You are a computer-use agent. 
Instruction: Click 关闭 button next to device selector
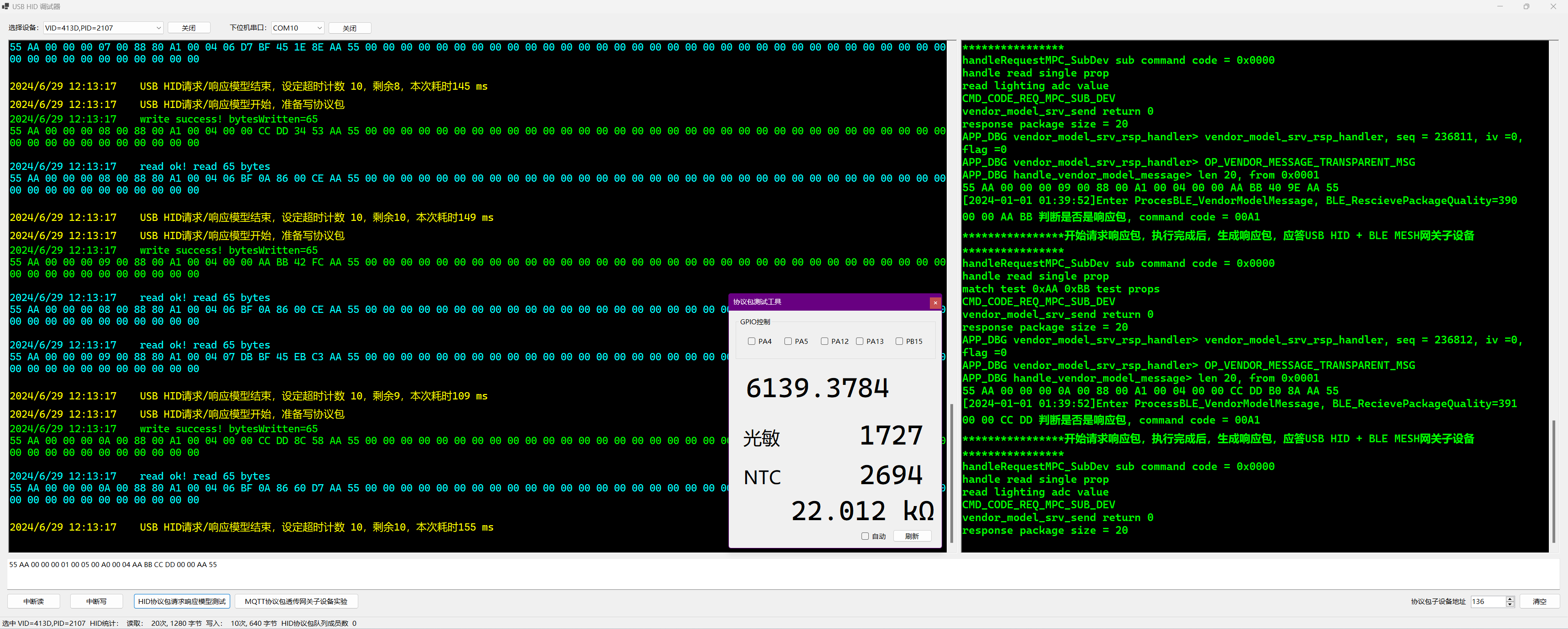[189, 28]
